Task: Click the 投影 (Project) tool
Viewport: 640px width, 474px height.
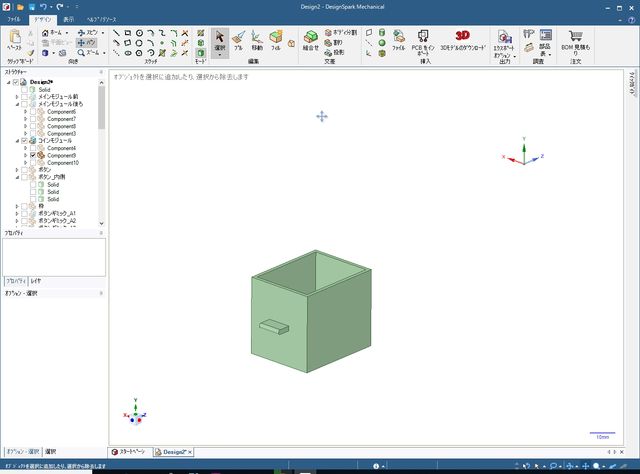Action: pyautogui.click(x=334, y=52)
